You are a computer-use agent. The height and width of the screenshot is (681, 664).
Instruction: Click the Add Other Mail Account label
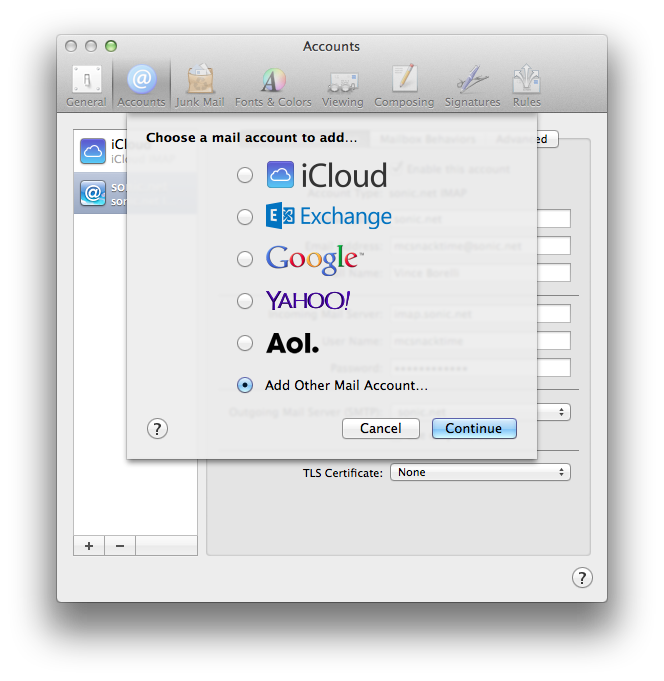(346, 385)
